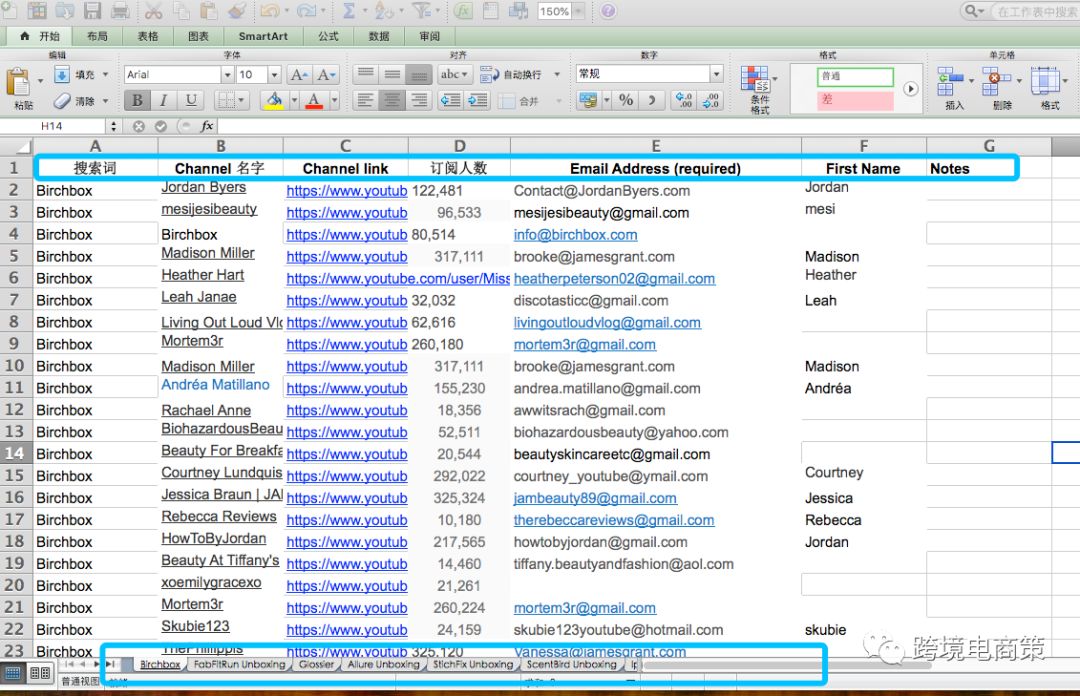The height and width of the screenshot is (696, 1080).
Task: Cancel entry with the X in formula bar
Action: click(x=139, y=126)
